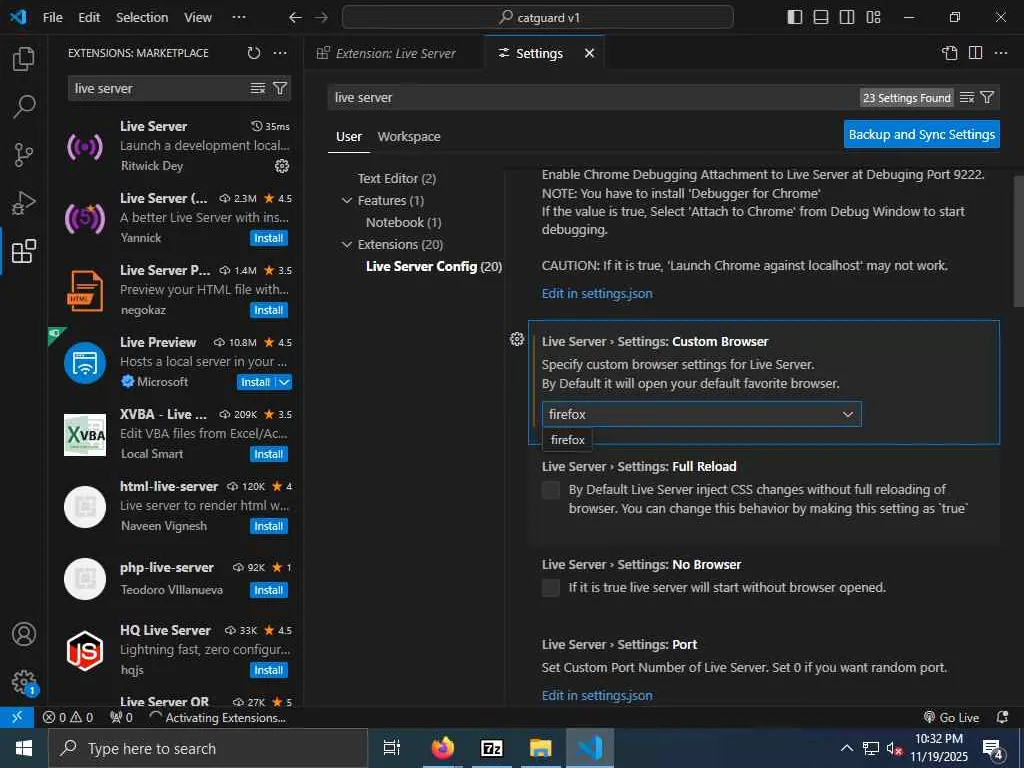Filter extensions with funnel icon
The width and height of the screenshot is (1024, 768).
click(x=280, y=88)
